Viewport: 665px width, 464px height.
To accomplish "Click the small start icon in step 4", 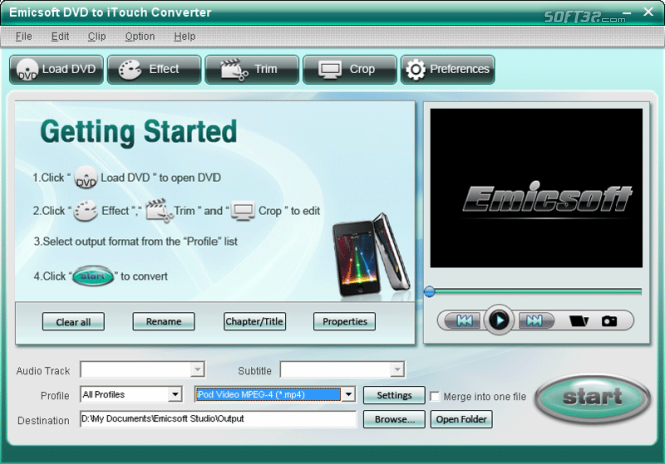I will 93,276.
